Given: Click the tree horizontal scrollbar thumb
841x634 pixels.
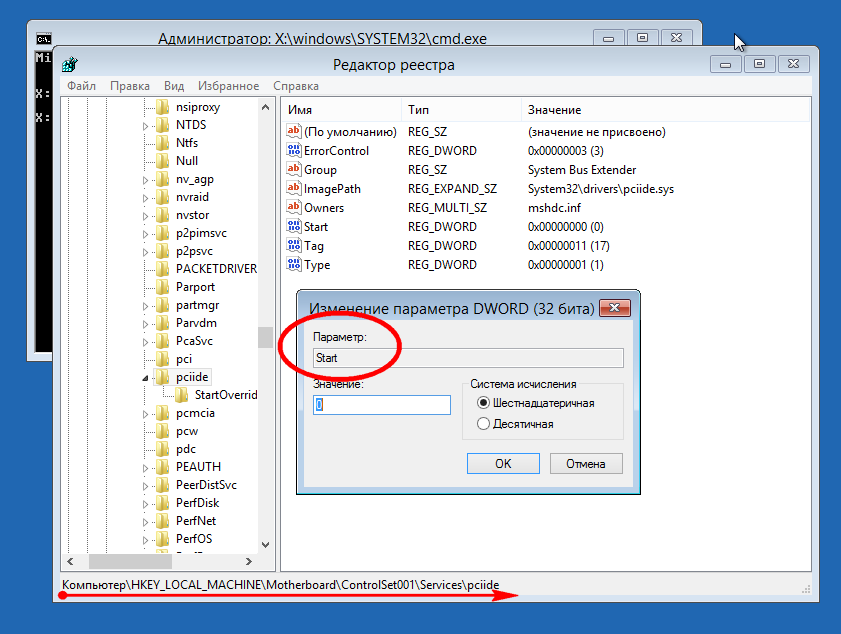Looking at the screenshot, I should (x=130, y=561).
